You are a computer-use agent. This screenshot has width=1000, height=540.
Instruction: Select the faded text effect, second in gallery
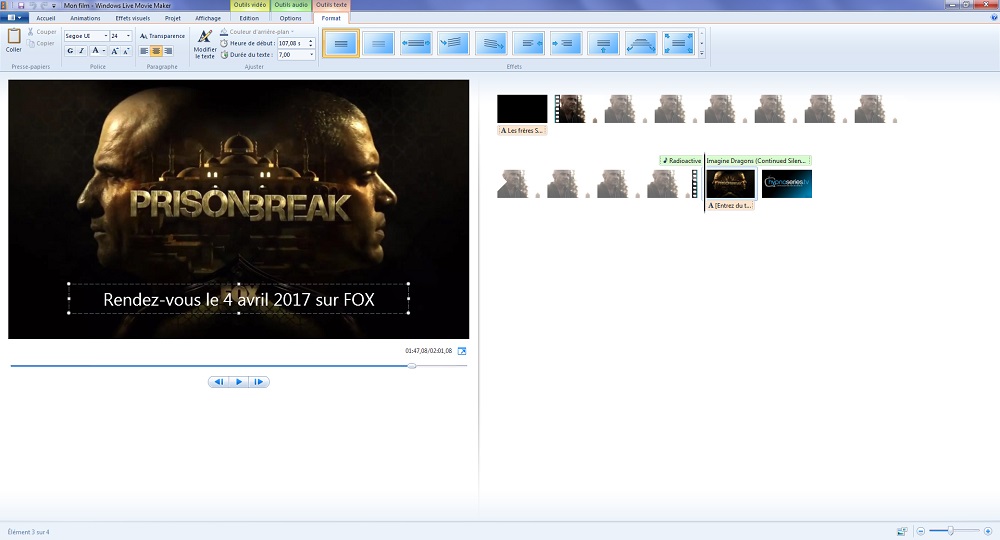point(378,43)
